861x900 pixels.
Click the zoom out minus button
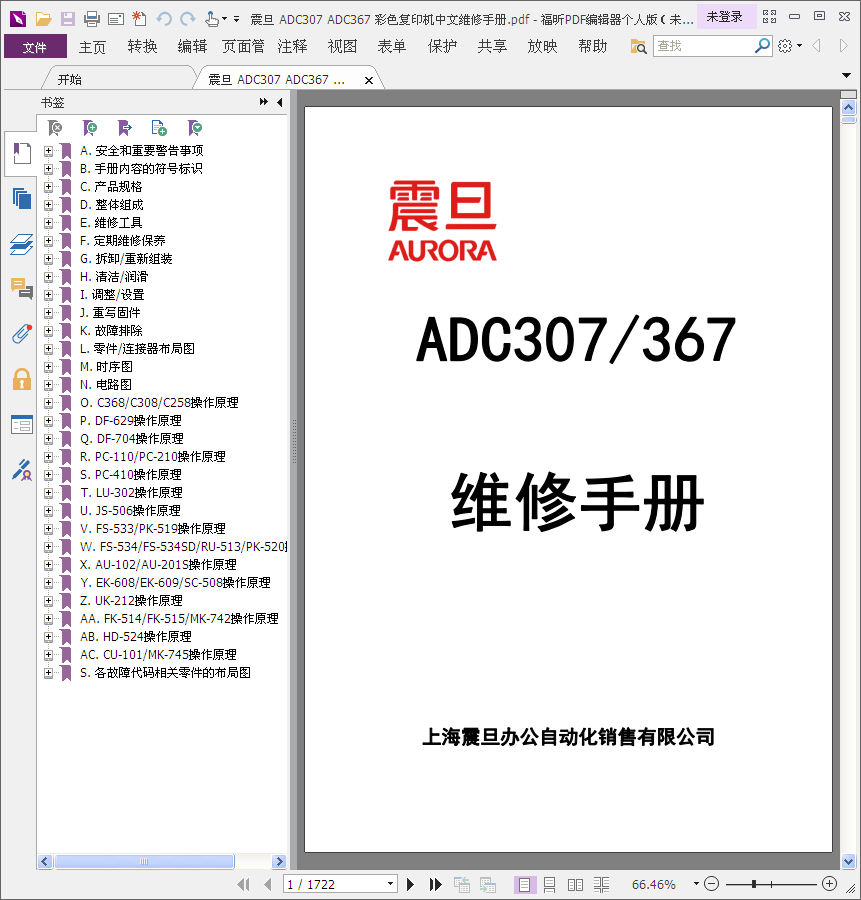click(712, 884)
